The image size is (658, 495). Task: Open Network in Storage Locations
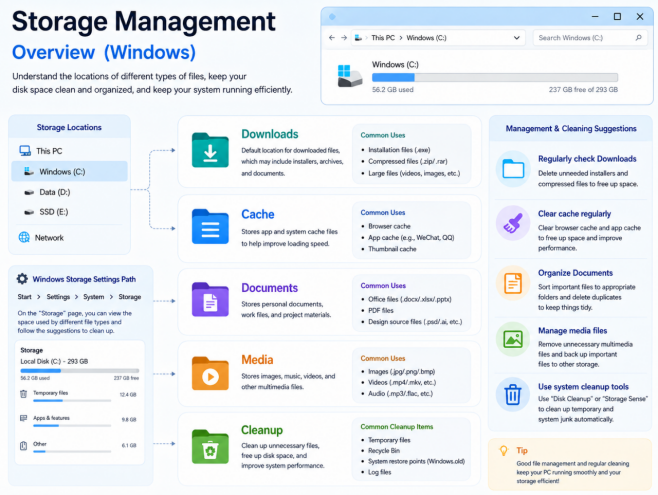[x=69, y=237]
